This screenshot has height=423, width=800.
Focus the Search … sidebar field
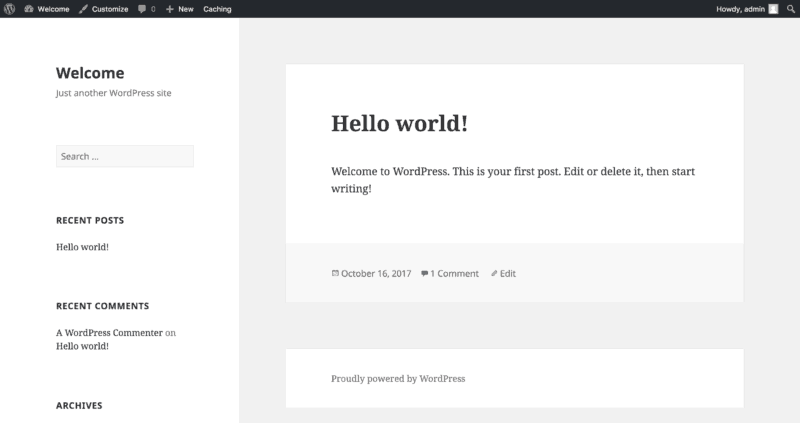tap(125, 156)
